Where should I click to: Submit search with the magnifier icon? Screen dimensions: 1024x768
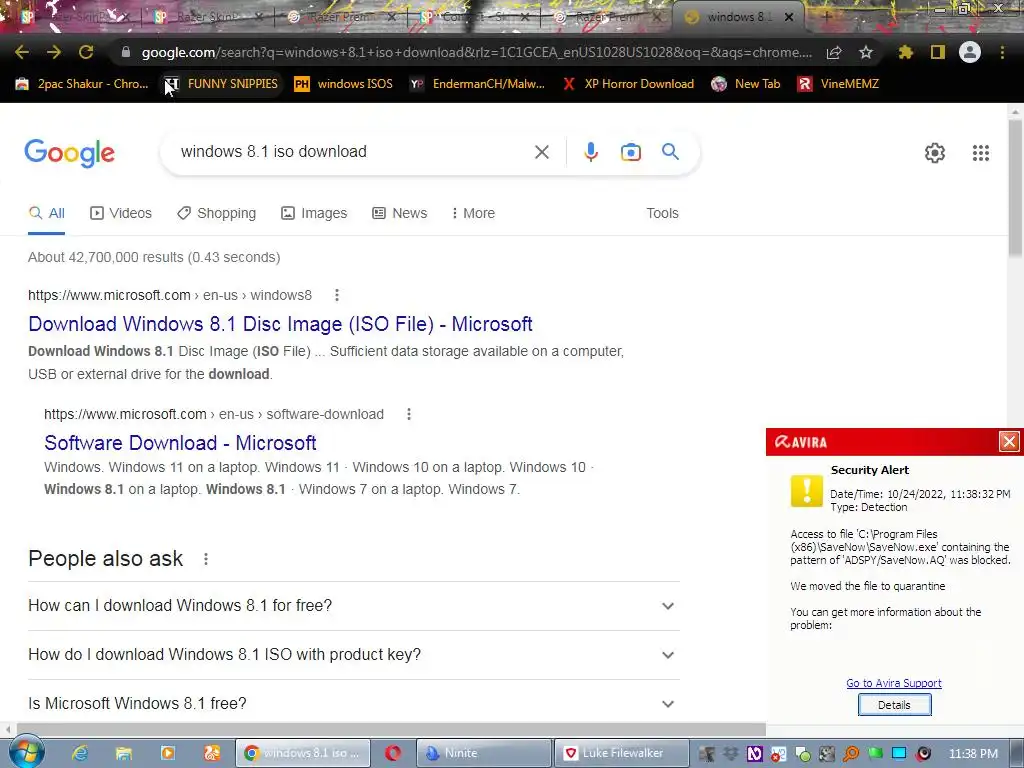click(670, 152)
